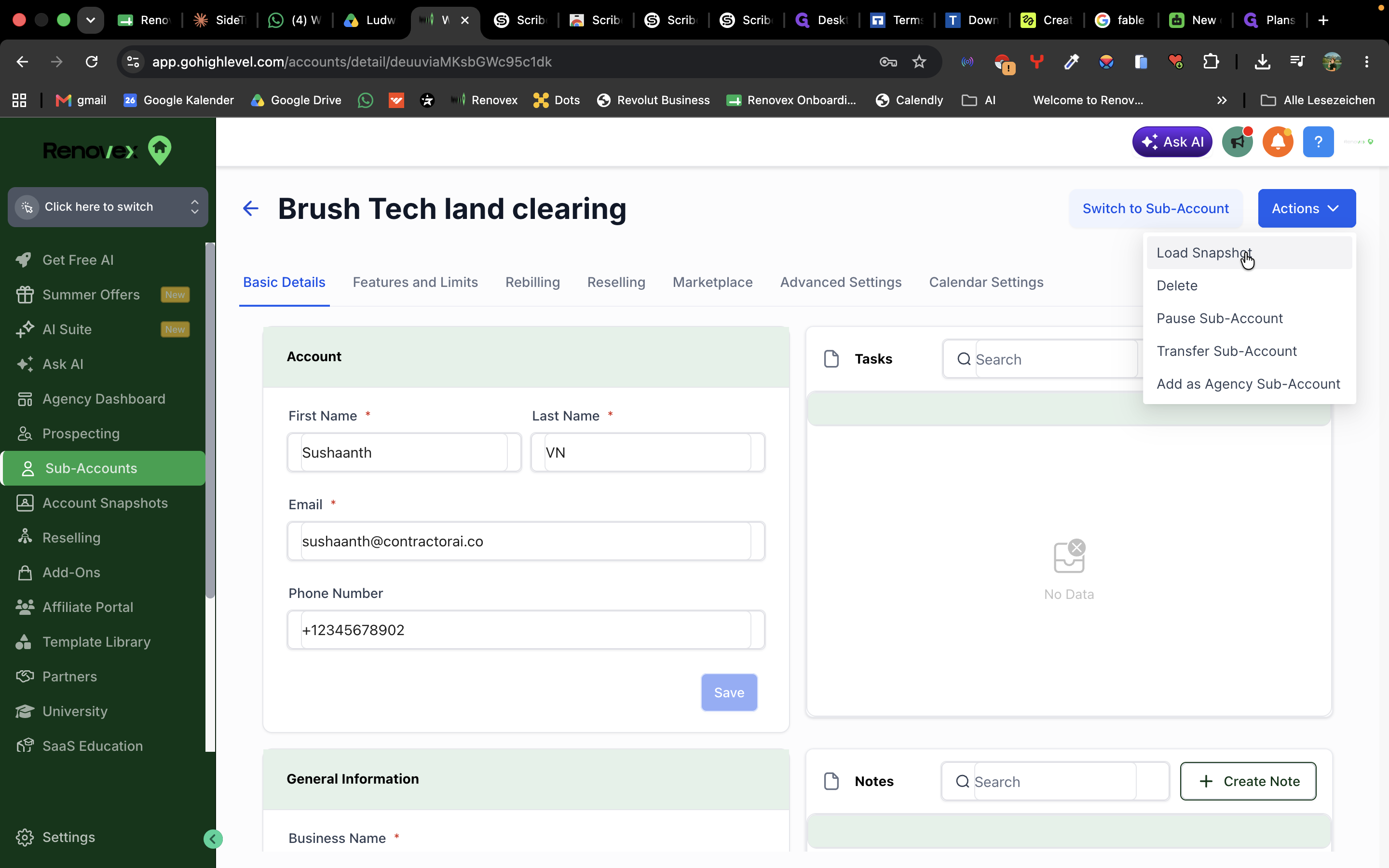Choose Add as Agency Sub-Account
Screen dimensions: 1389x868
click(1249, 383)
